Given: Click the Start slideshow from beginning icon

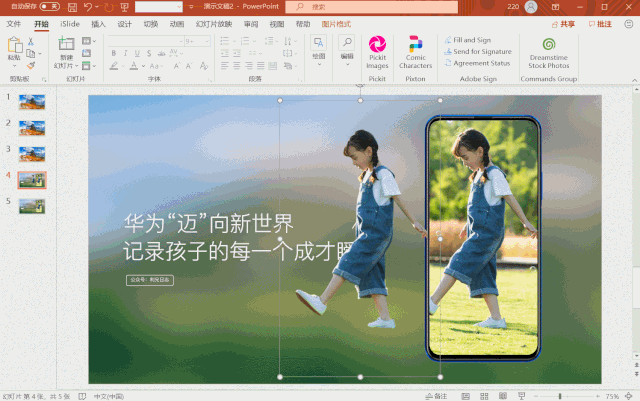Looking at the screenshot, I should (124, 7).
